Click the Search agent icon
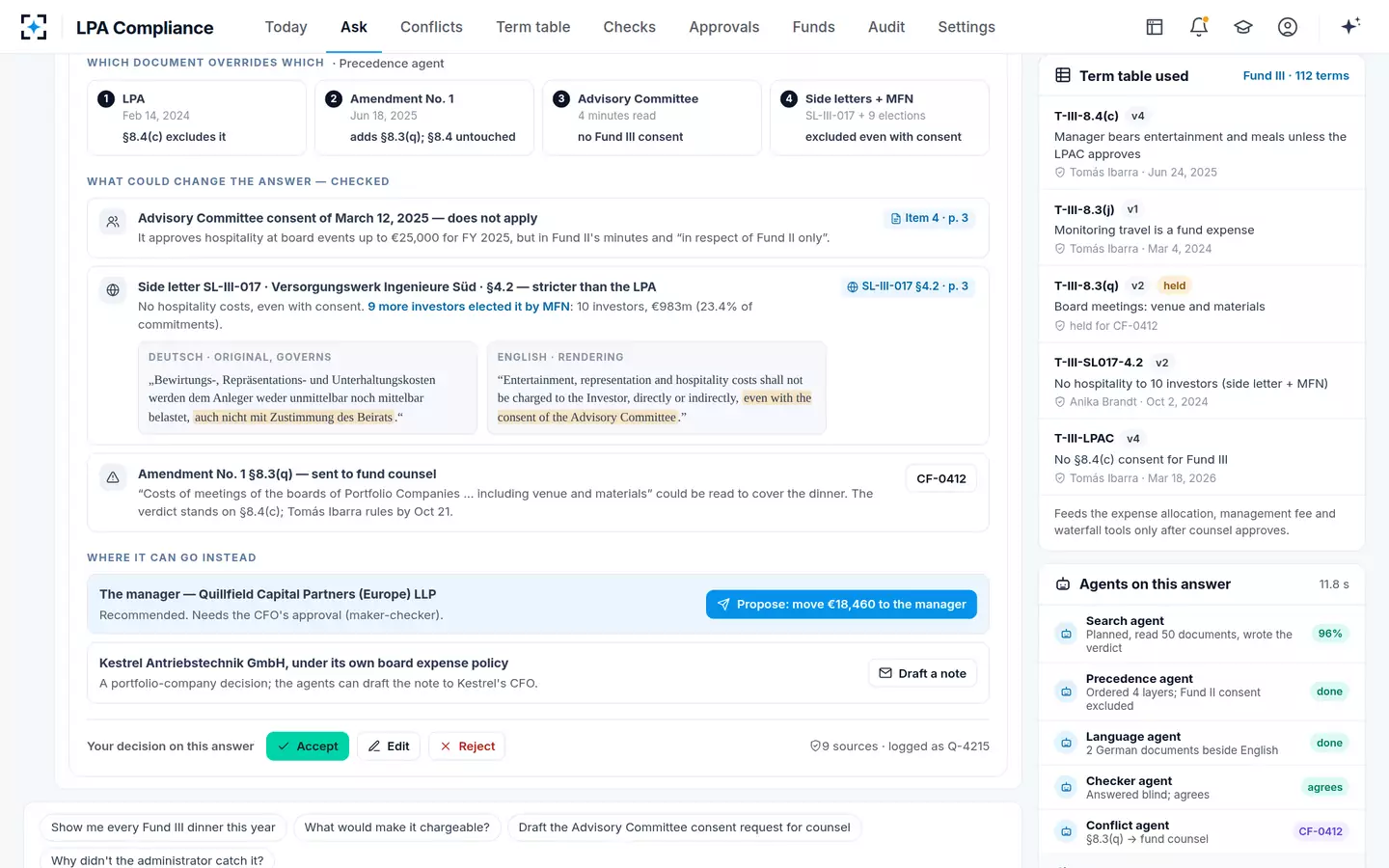 (x=1067, y=634)
